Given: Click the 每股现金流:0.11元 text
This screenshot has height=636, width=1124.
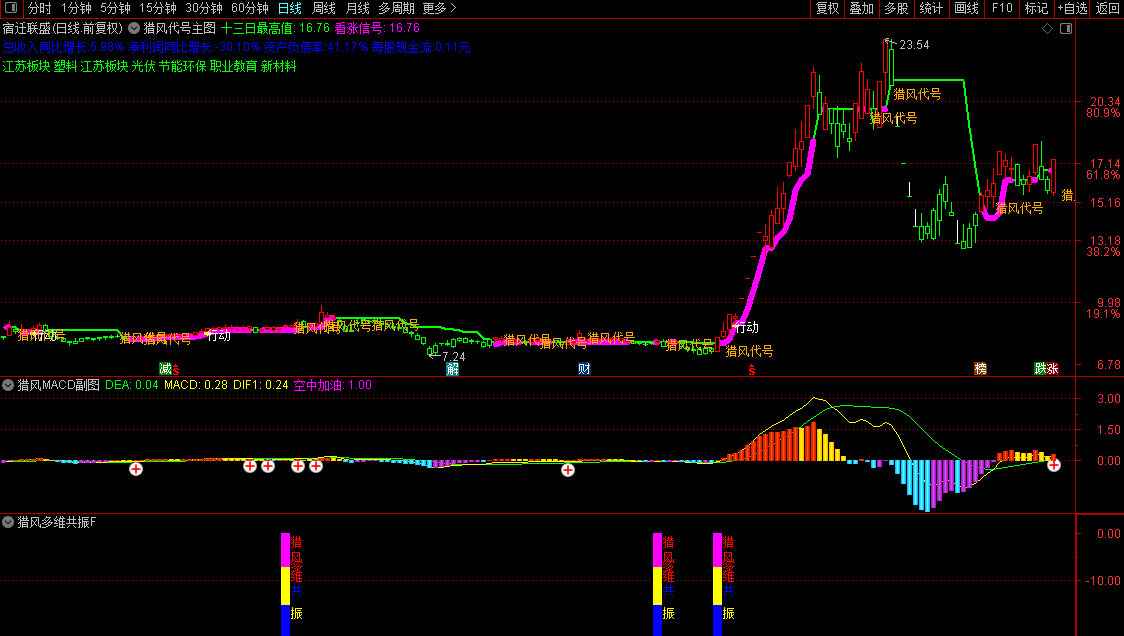Looking at the screenshot, I should pyautogui.click(x=421, y=47).
